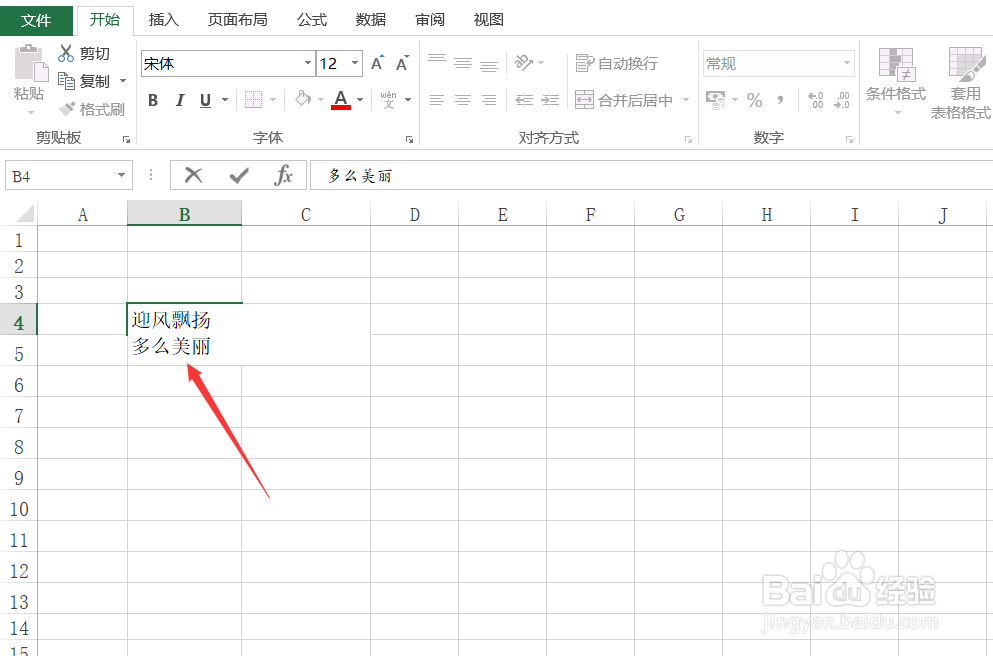
Task: Click the wén phonetic guide icon
Action: (x=388, y=99)
